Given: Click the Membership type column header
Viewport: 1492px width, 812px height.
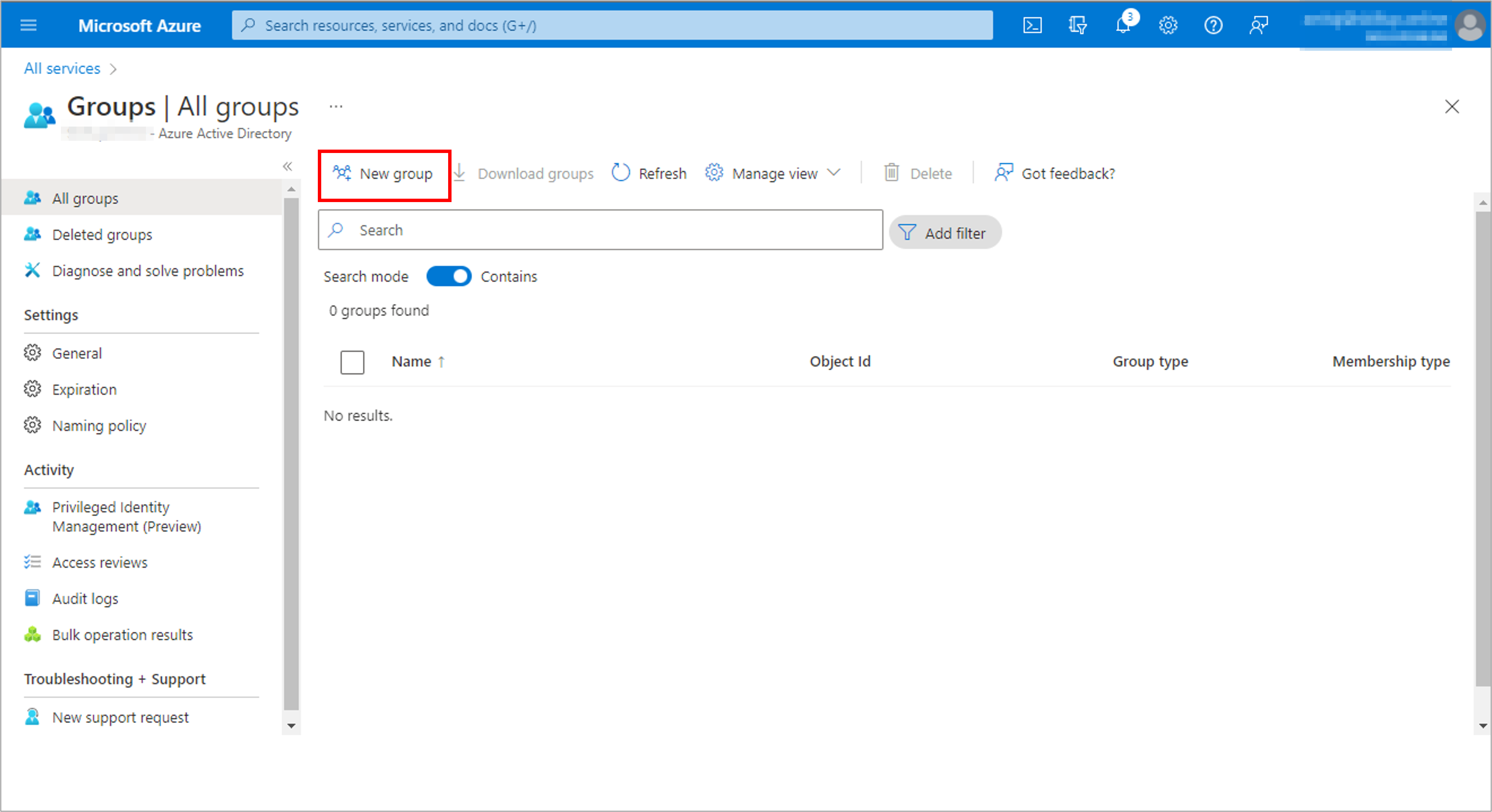Looking at the screenshot, I should coord(1391,361).
